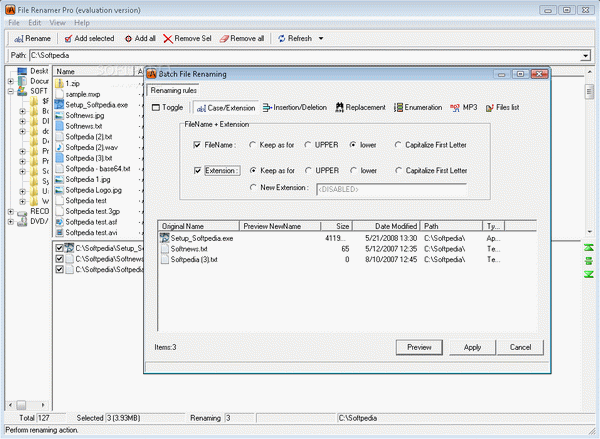Viewport: 600px width, 439px height.
Task: Click the Refresh arrows icon
Action: [x=282, y=39]
